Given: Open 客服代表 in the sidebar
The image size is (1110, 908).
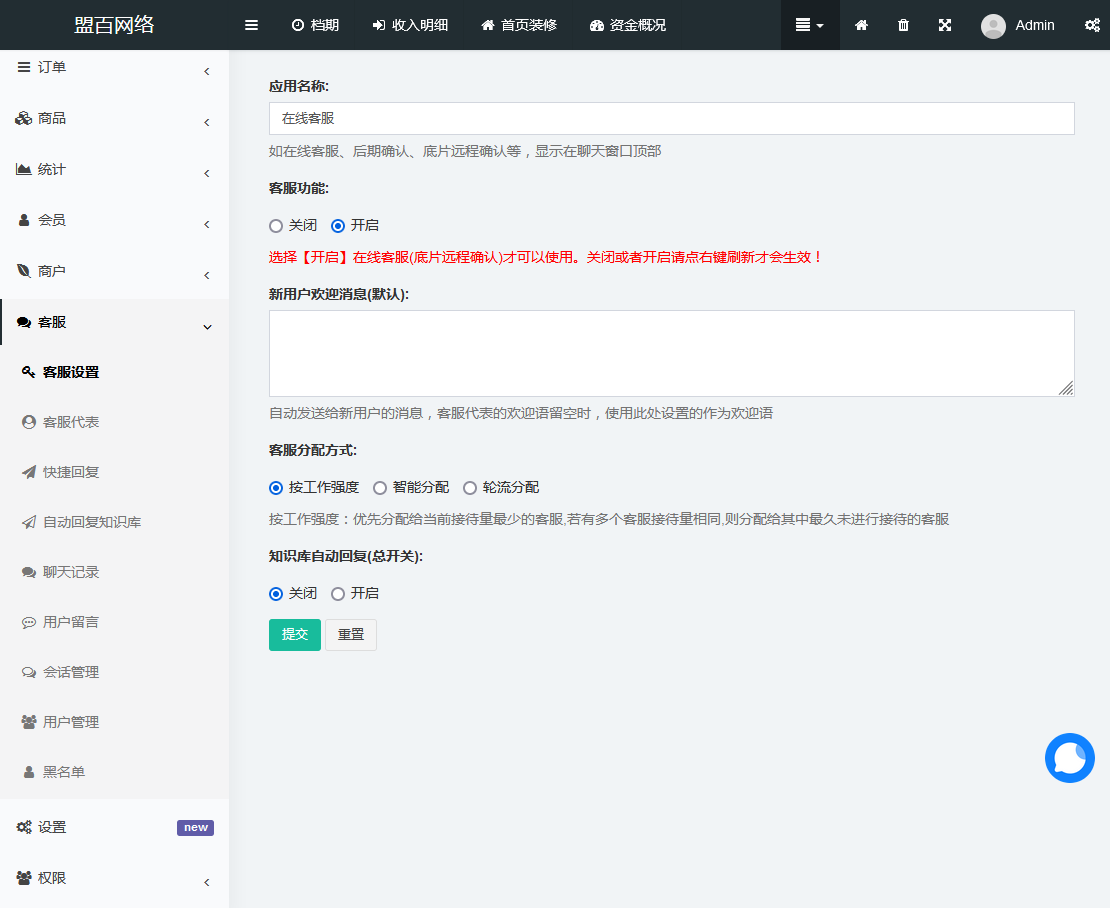Looking at the screenshot, I should tap(70, 422).
